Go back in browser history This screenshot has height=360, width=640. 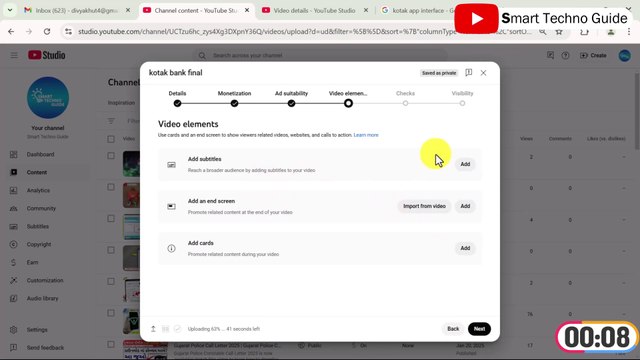[11, 31]
